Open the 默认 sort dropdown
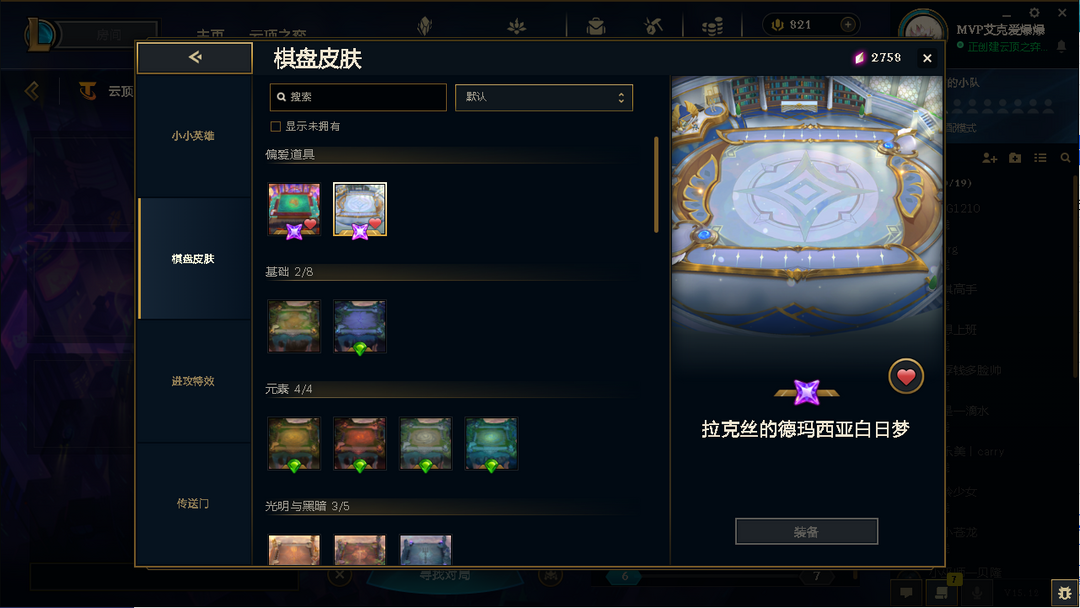Viewport: 1080px width, 608px height. pyautogui.click(x=543, y=97)
